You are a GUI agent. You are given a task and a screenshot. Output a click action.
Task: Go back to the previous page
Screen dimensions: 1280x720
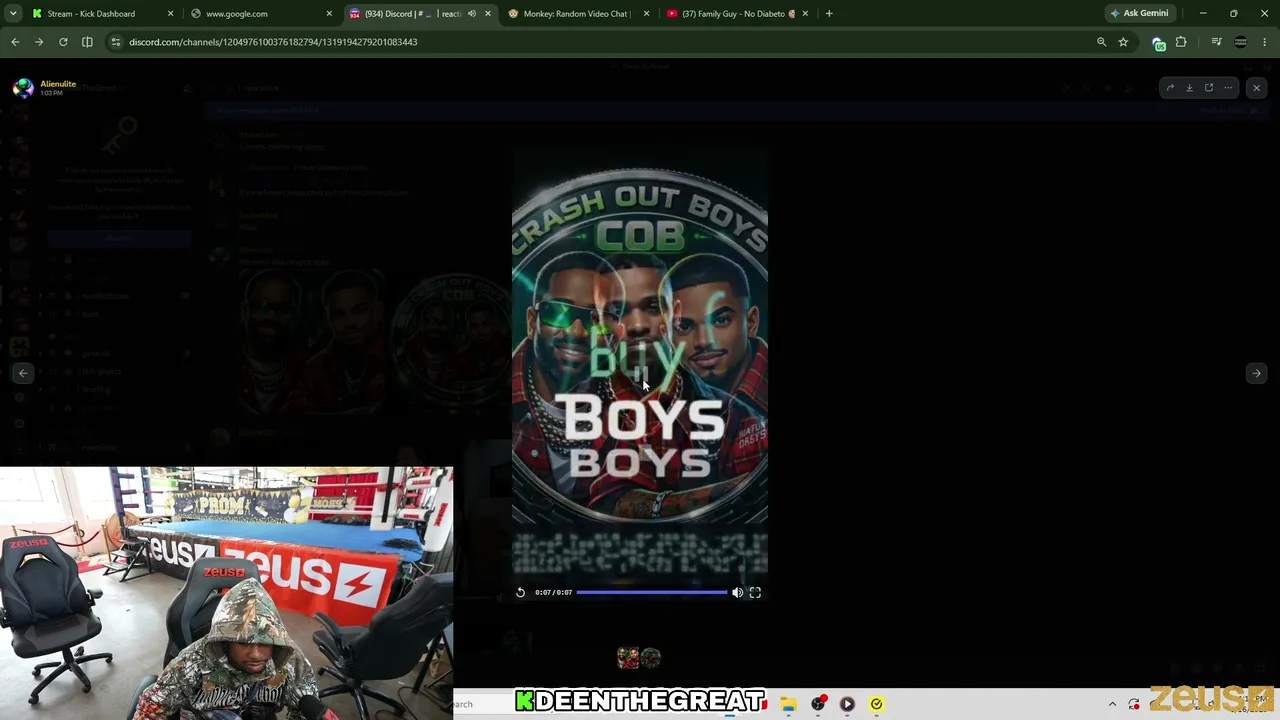coord(15,42)
